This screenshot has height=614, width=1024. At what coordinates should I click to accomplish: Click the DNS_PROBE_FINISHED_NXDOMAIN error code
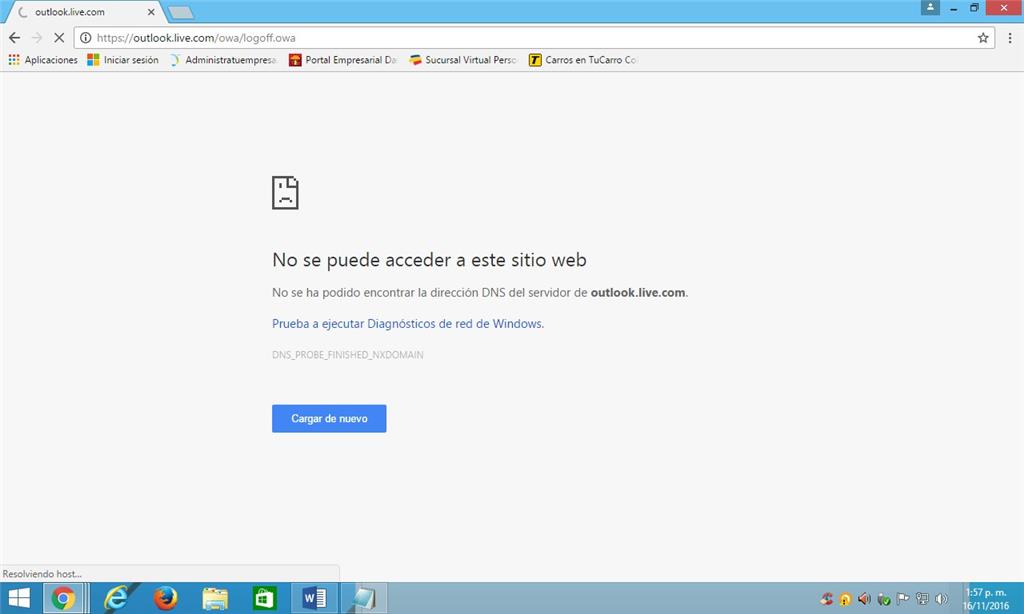coord(347,355)
